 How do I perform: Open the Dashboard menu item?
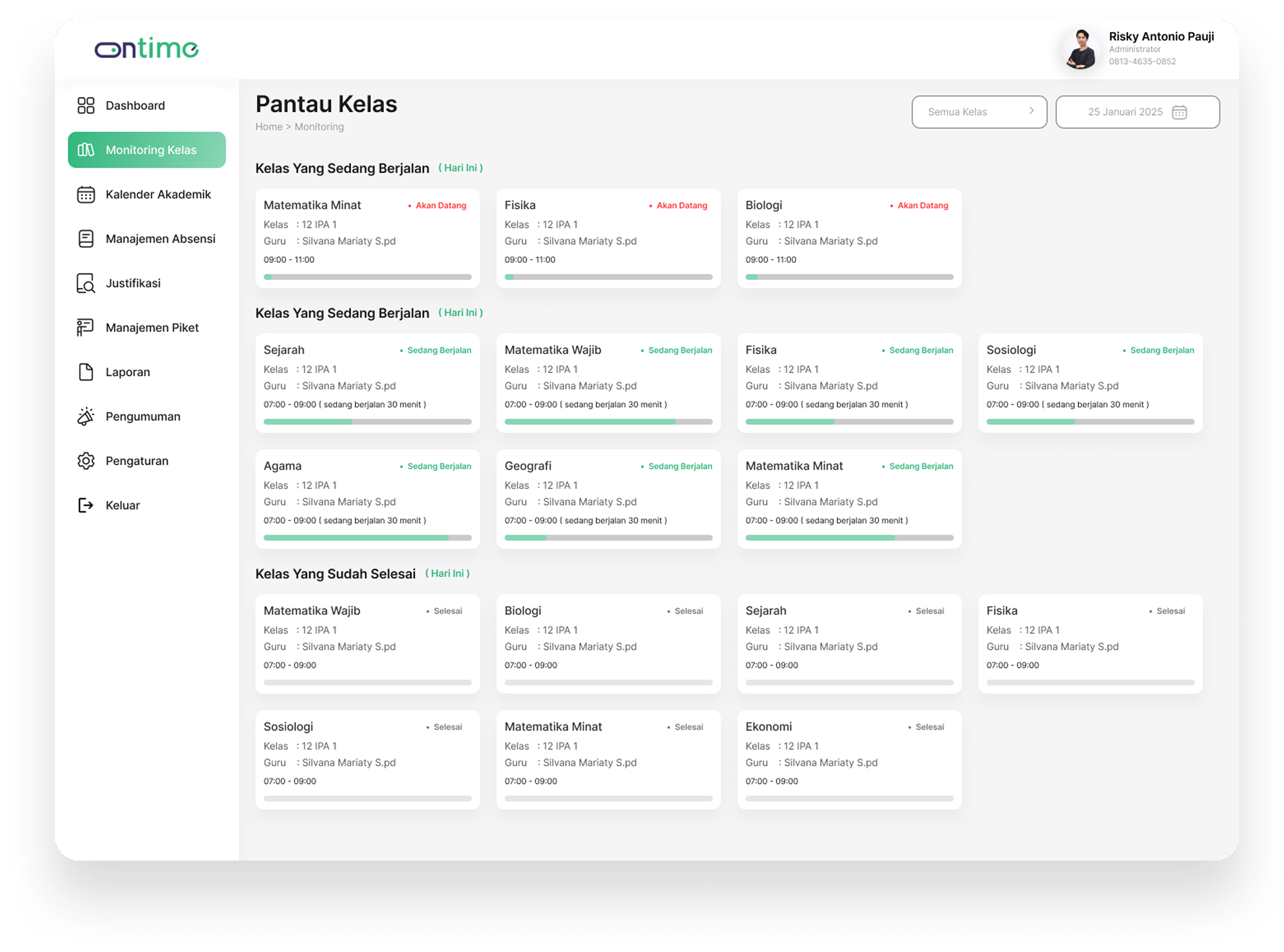pyautogui.click(x=147, y=106)
